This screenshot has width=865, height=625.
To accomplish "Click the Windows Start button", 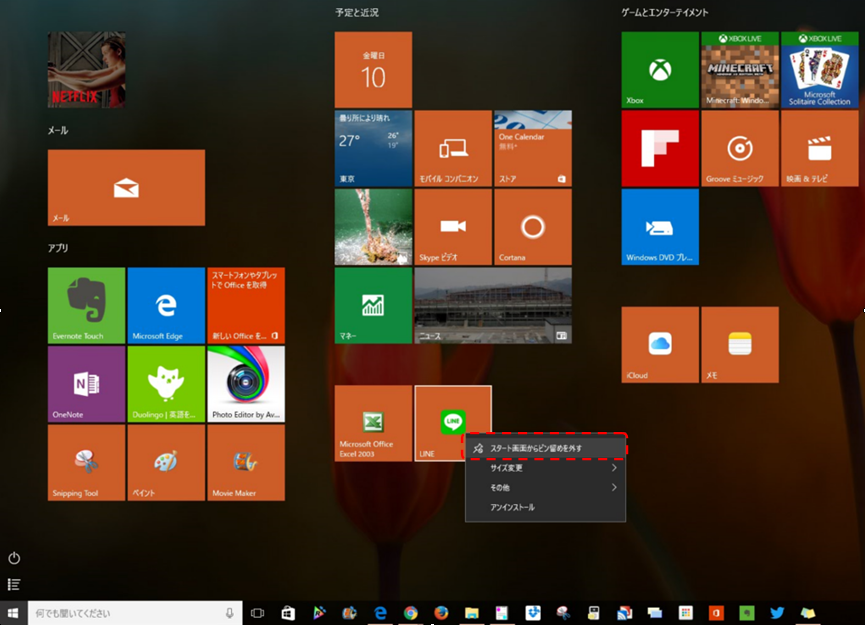I will pos(13,613).
